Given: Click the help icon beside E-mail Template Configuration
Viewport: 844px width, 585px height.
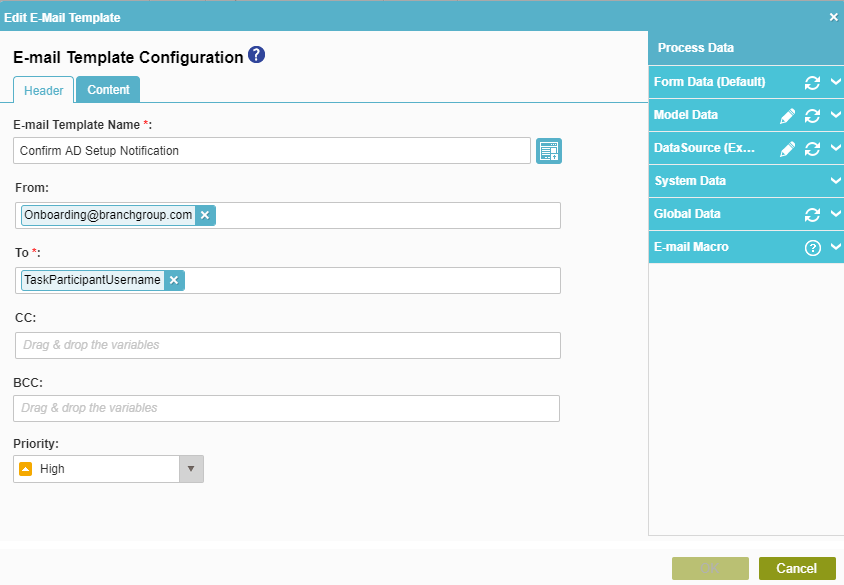Looking at the screenshot, I should [x=257, y=56].
